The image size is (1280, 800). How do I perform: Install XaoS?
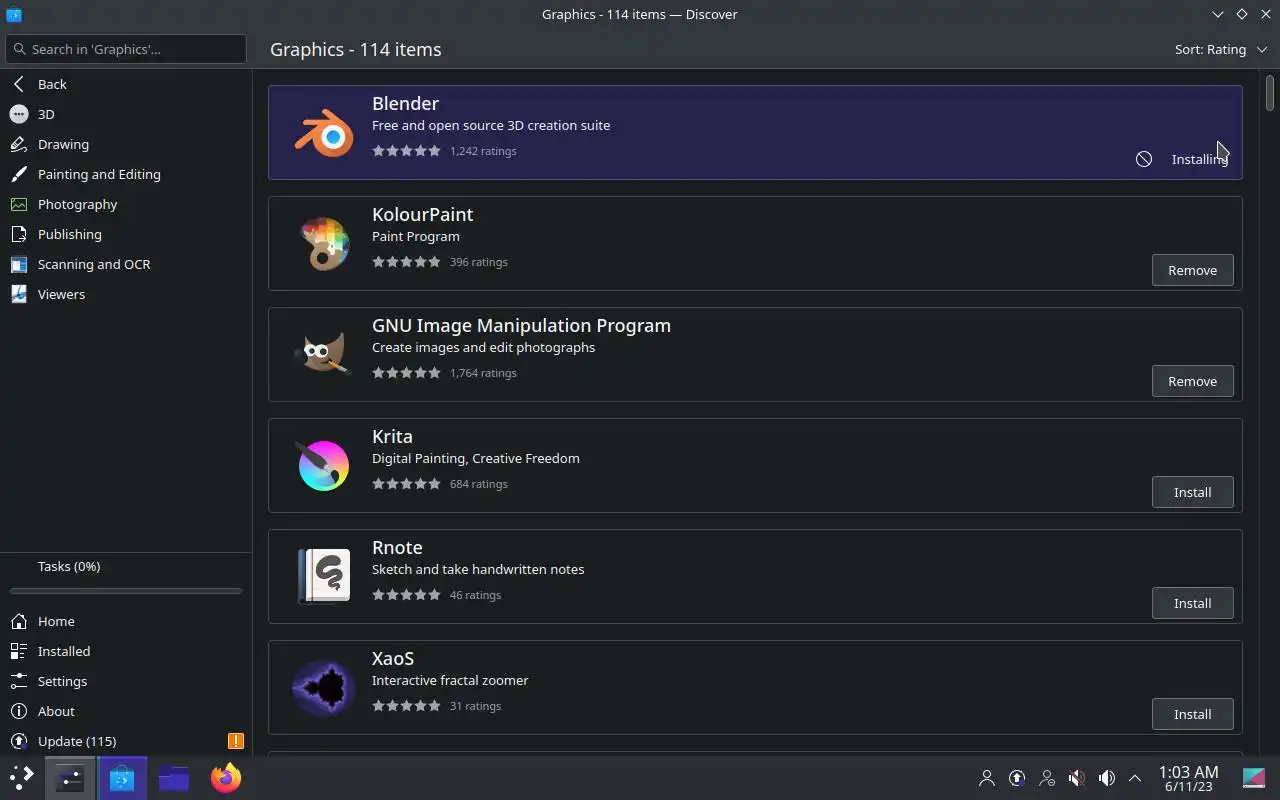[1192, 714]
